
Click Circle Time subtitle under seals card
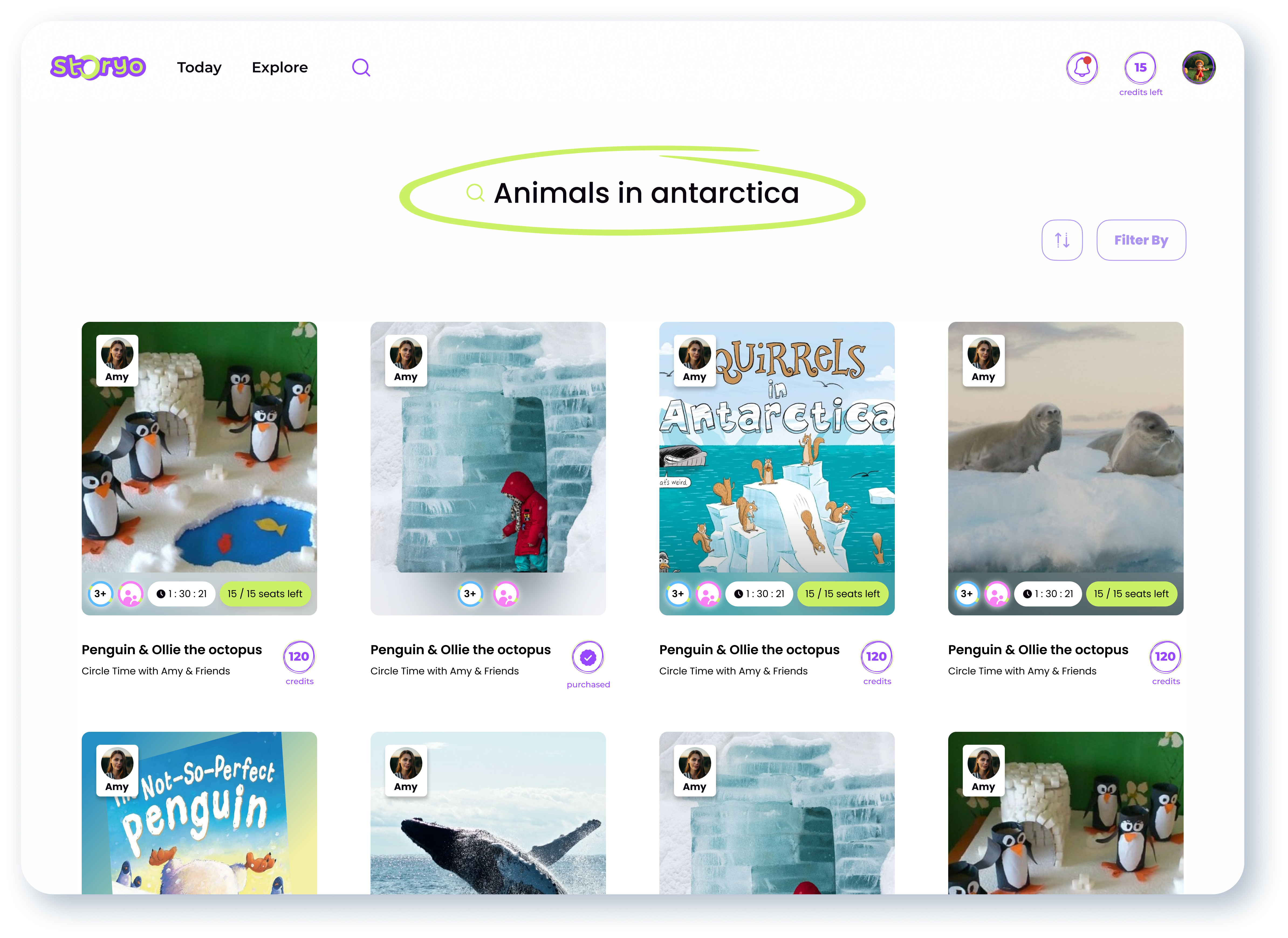(1022, 671)
